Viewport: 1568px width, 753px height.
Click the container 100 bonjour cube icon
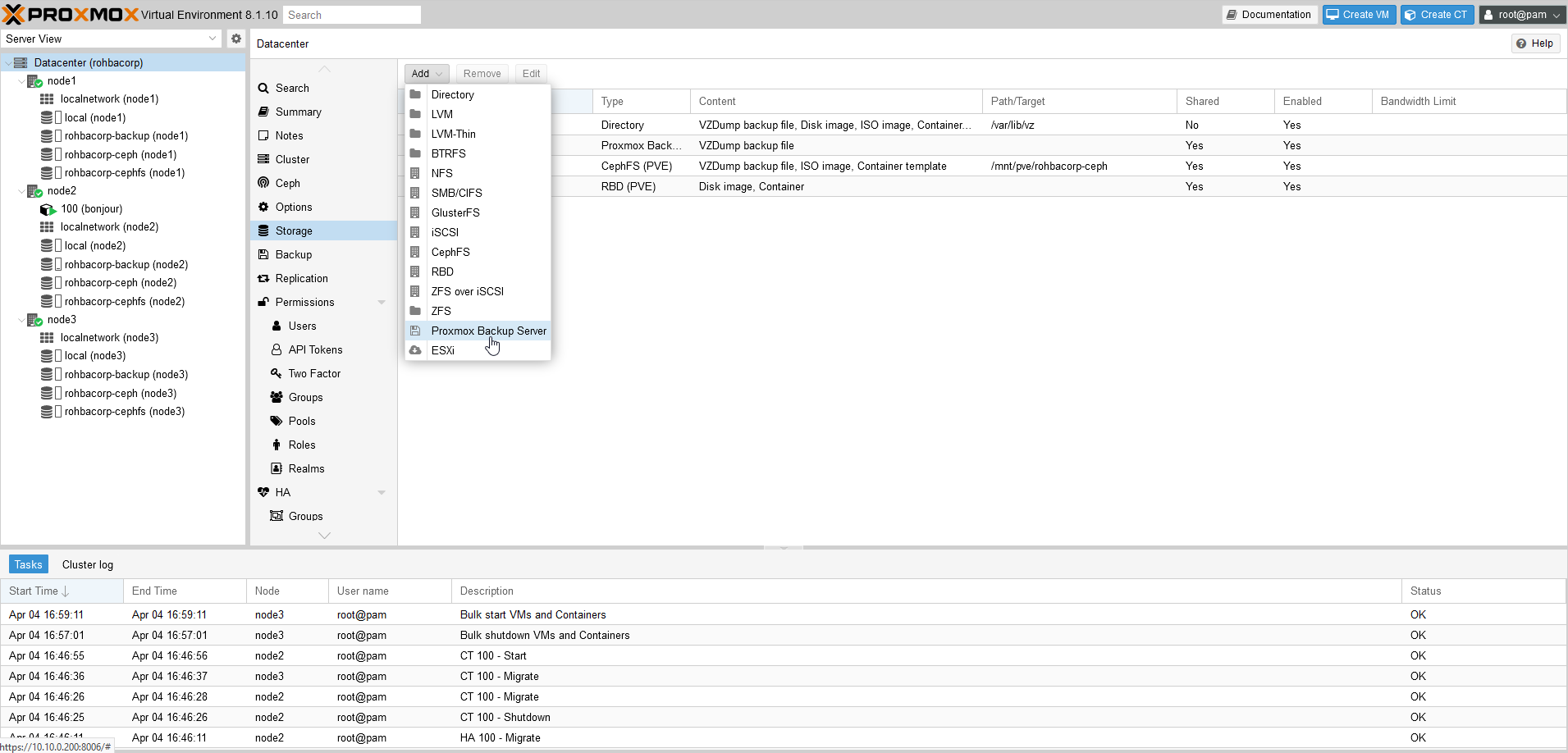point(48,209)
